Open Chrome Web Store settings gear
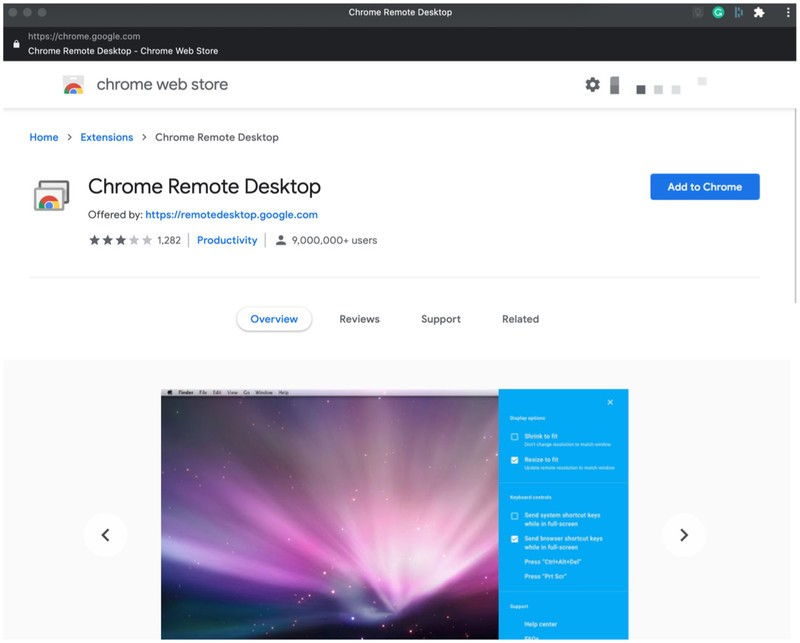Viewport: 800px width, 643px height. click(x=592, y=85)
